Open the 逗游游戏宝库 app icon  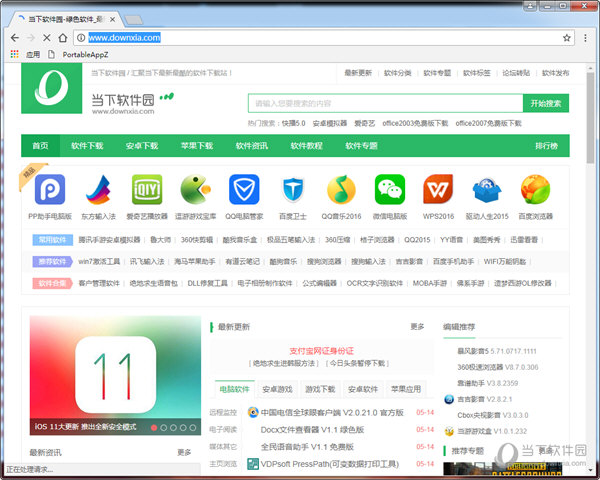click(x=196, y=189)
